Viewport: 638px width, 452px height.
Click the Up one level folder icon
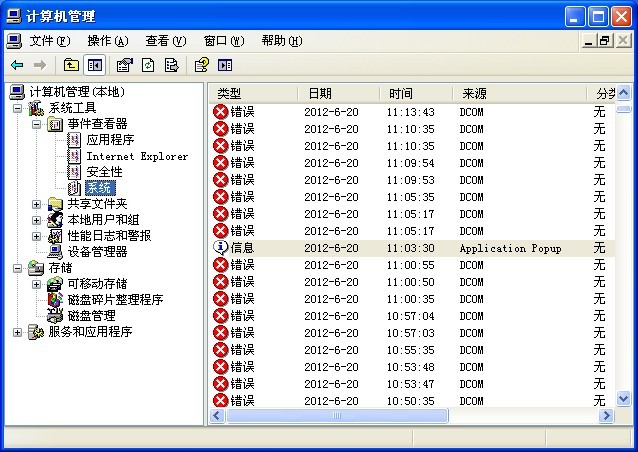click(71, 65)
